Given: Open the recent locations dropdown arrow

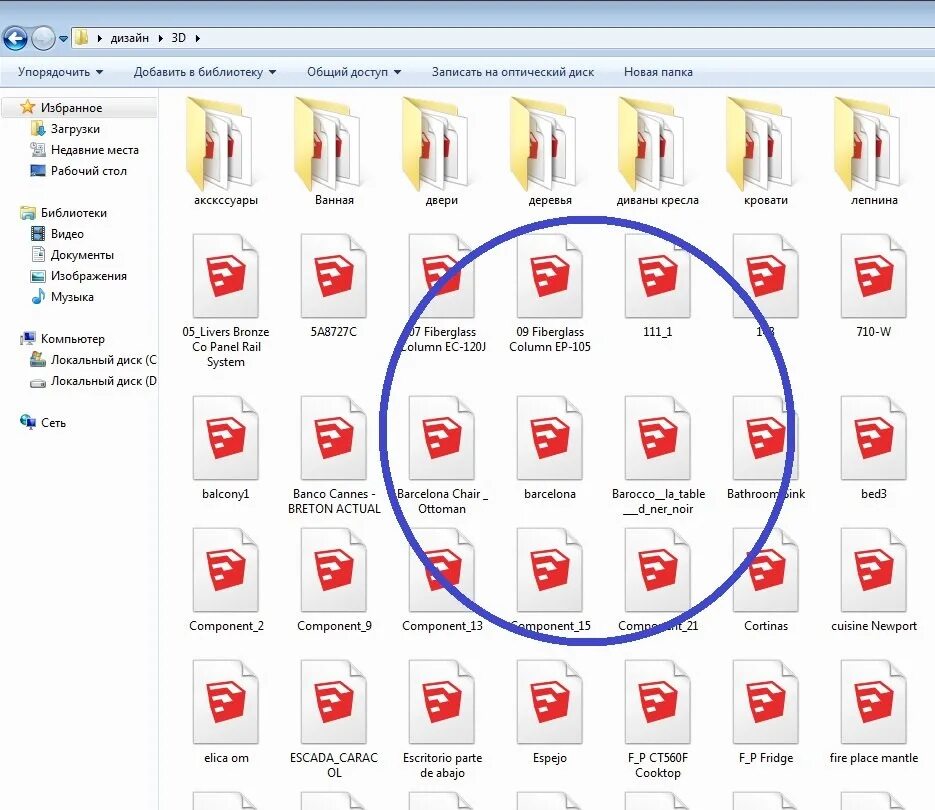Looking at the screenshot, I should [63, 39].
